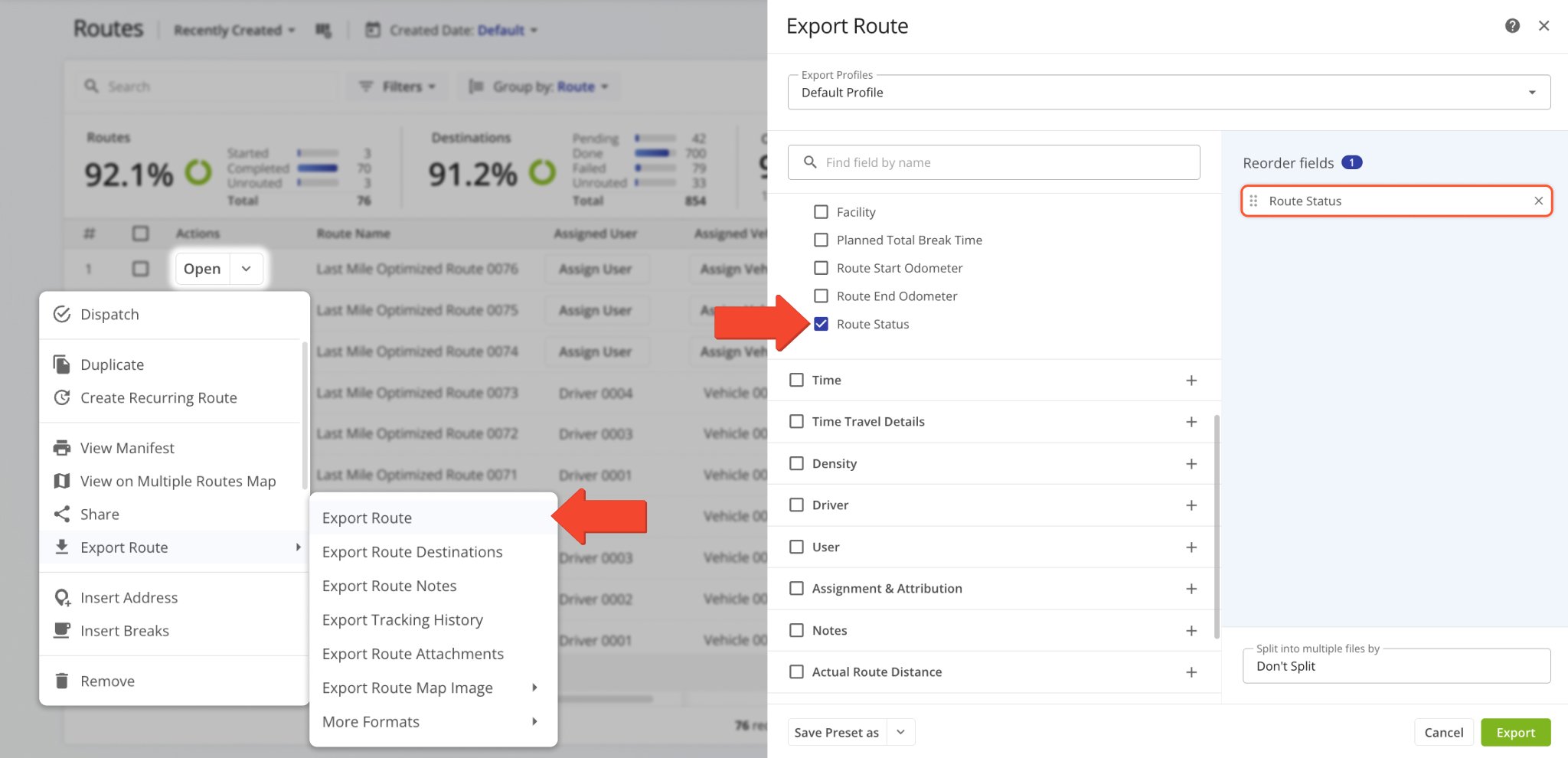Tick the Driver category checkbox
1568x758 pixels.
click(796, 505)
